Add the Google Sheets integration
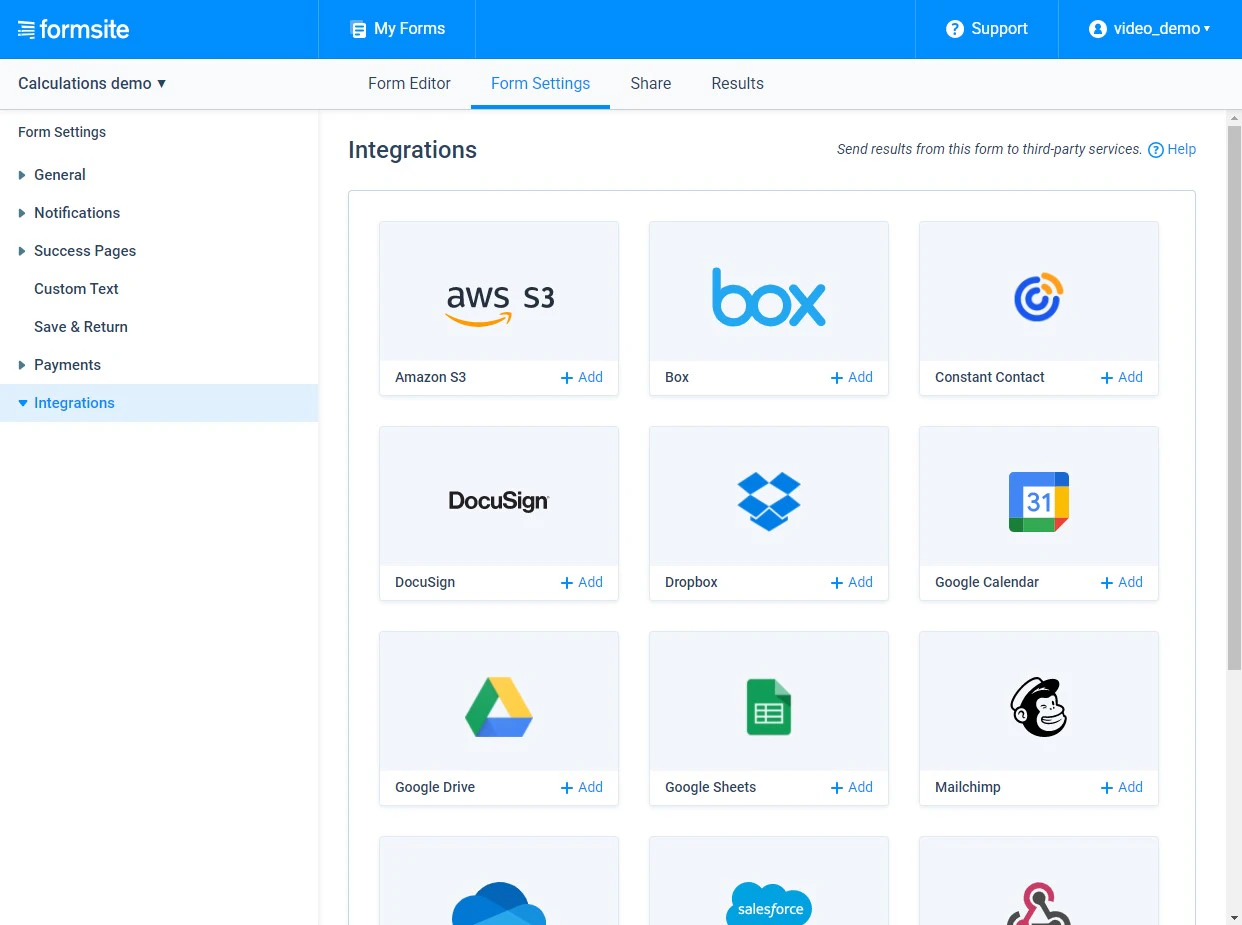The image size is (1242, 925). point(851,787)
